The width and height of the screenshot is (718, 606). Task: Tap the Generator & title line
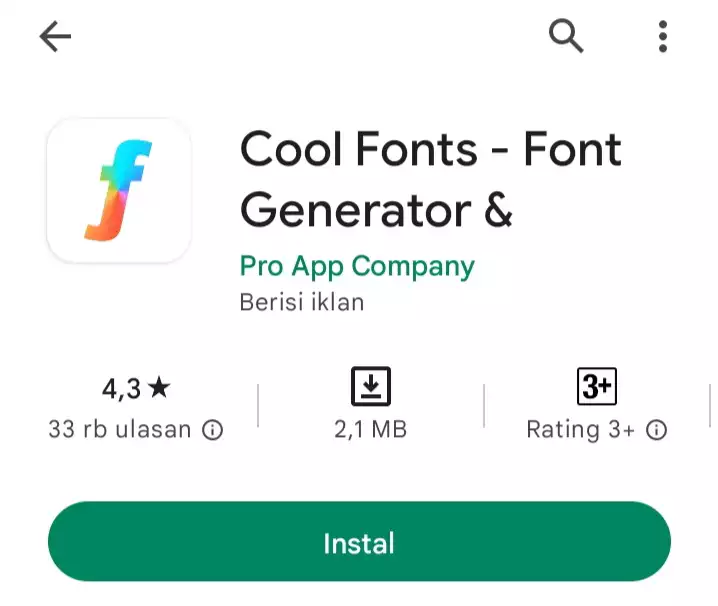pos(376,210)
